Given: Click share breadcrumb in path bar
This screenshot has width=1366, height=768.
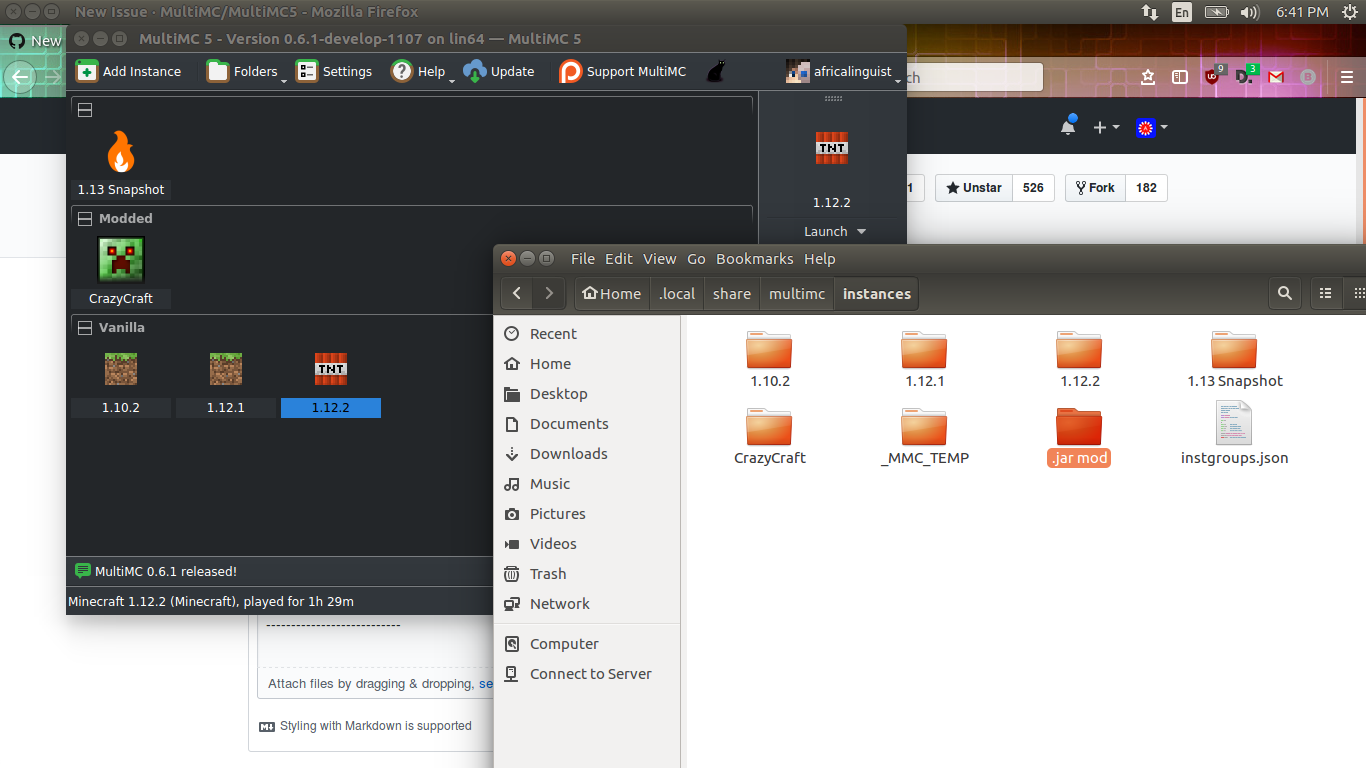Looking at the screenshot, I should (x=732, y=293).
